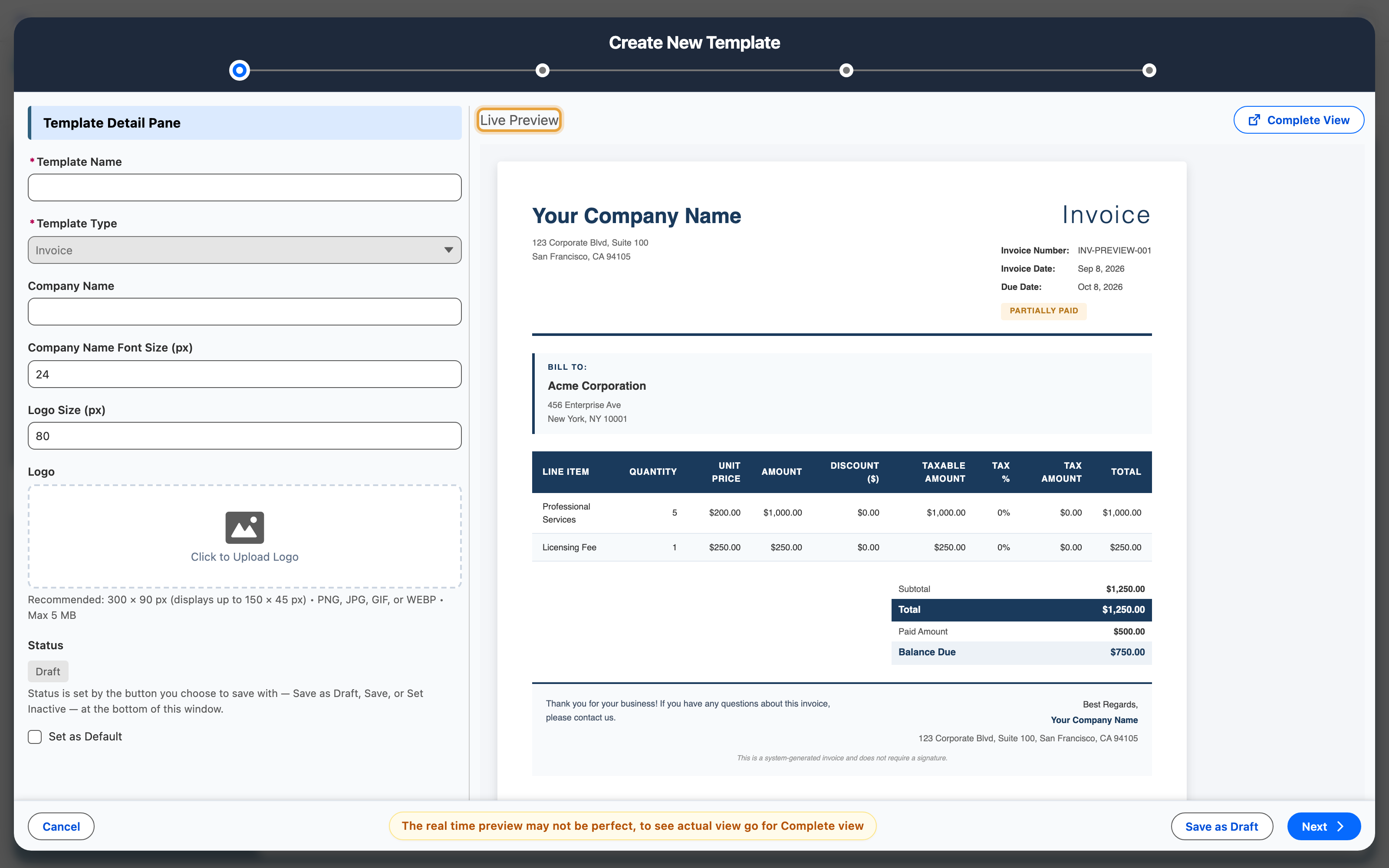1389x868 pixels.
Task: Click the Subtotal value $1,250.00
Action: (x=1125, y=589)
